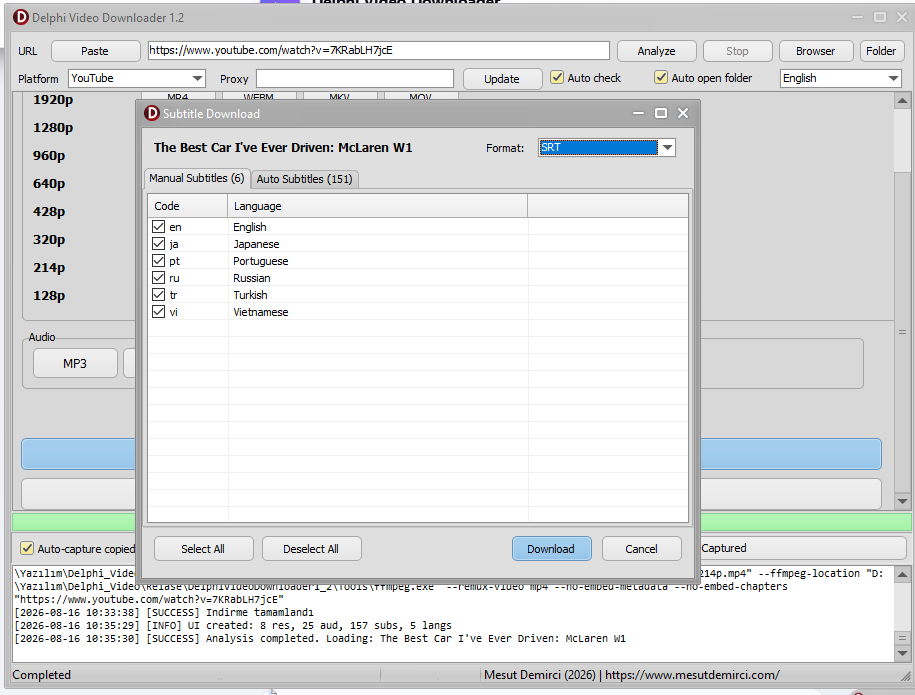Select the 960p resolution row
Viewport: 915px width, 695px height.
tap(49, 156)
